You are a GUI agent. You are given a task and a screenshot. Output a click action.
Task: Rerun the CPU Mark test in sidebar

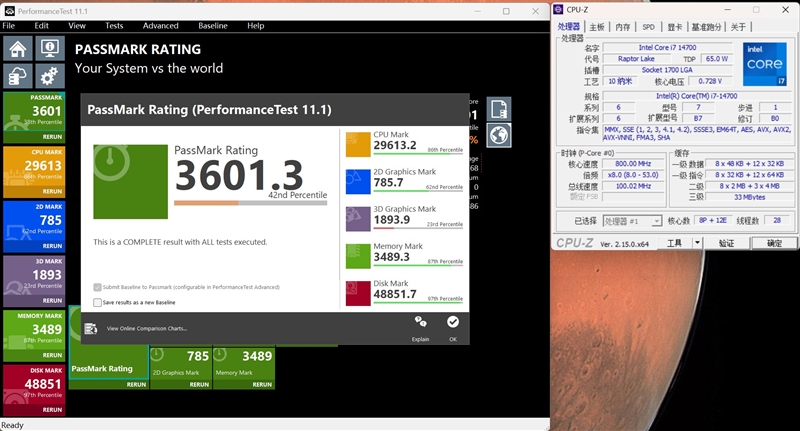pyautogui.click(x=52, y=191)
